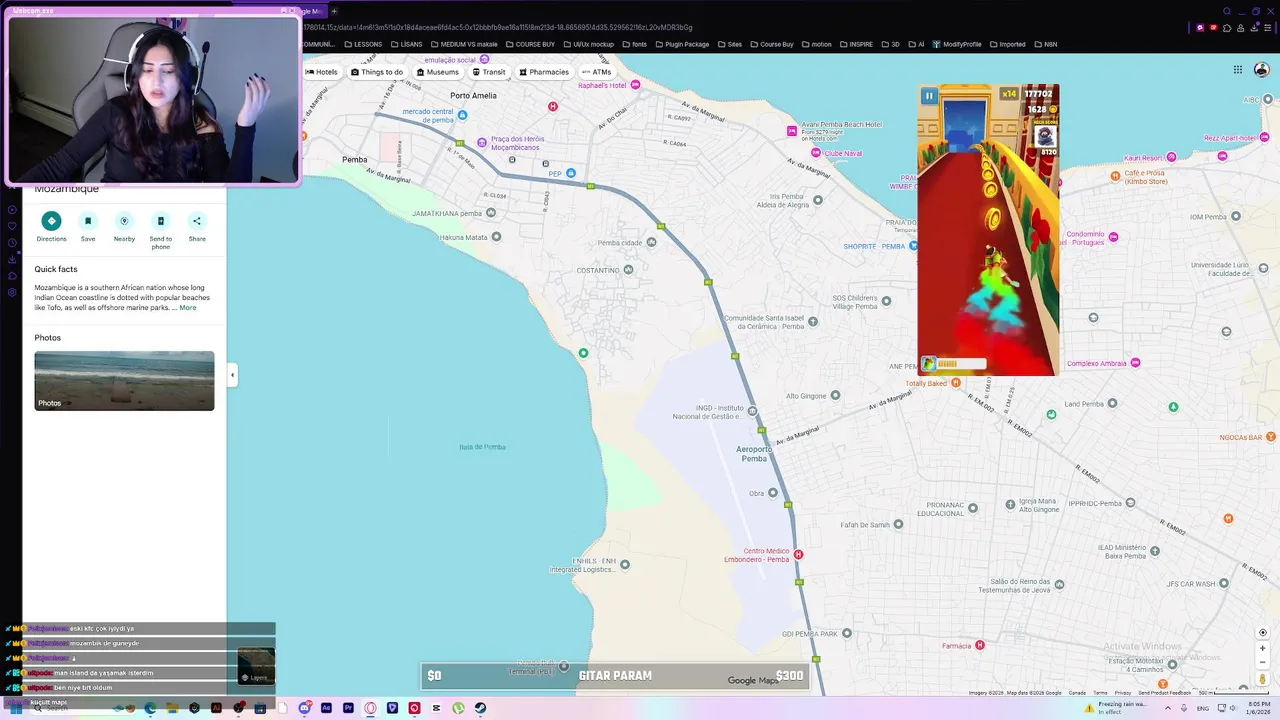Screen dimensions: 1280x720
Task: Activate the Street View pegman
Action: (x=1263, y=680)
